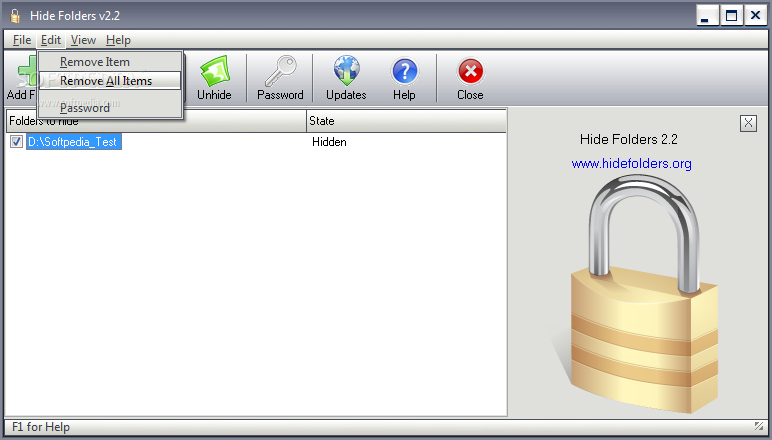
Task: Close the Hide Folders 2.2 info panel
Action: point(748,123)
